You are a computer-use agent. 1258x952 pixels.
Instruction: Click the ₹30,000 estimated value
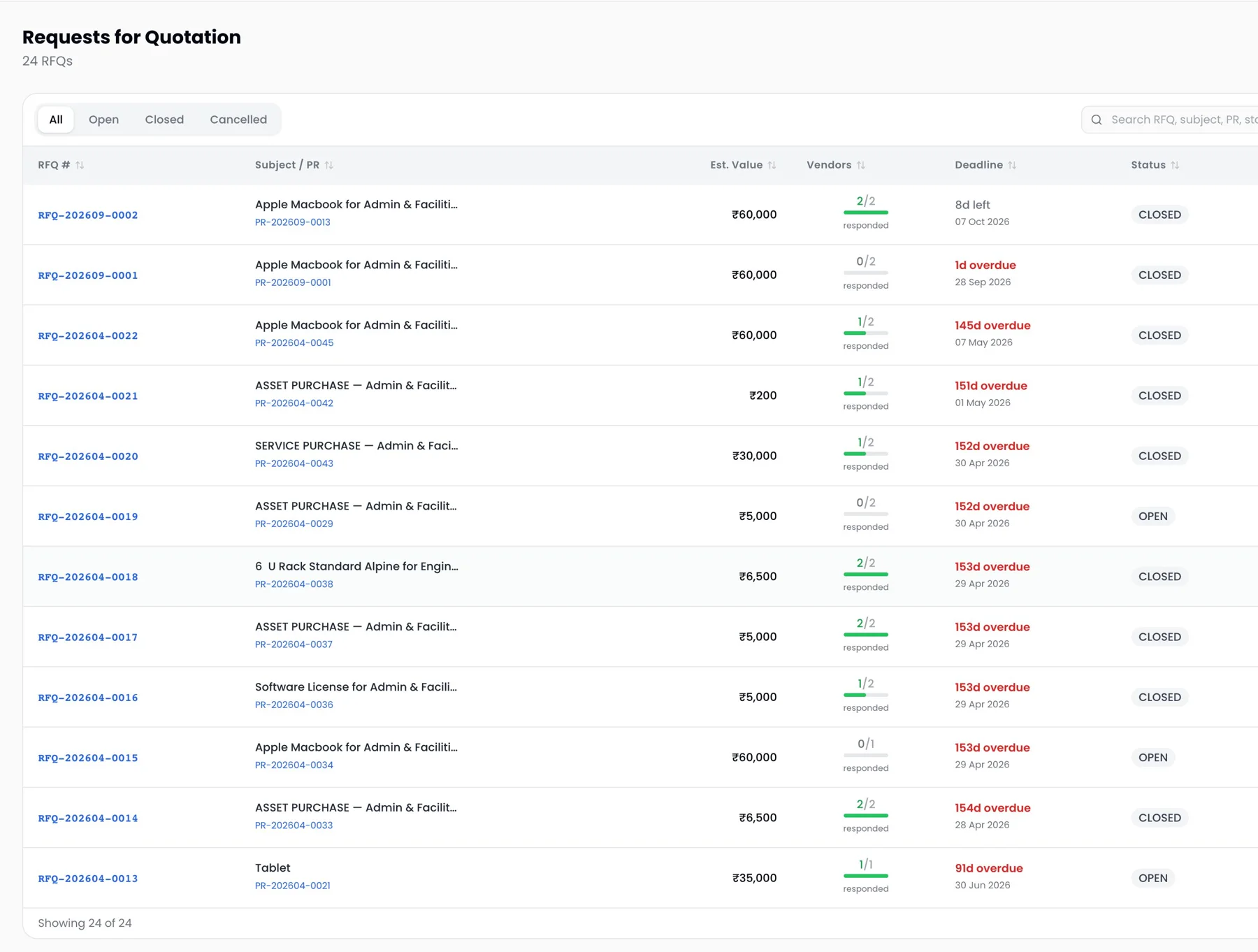(x=754, y=456)
